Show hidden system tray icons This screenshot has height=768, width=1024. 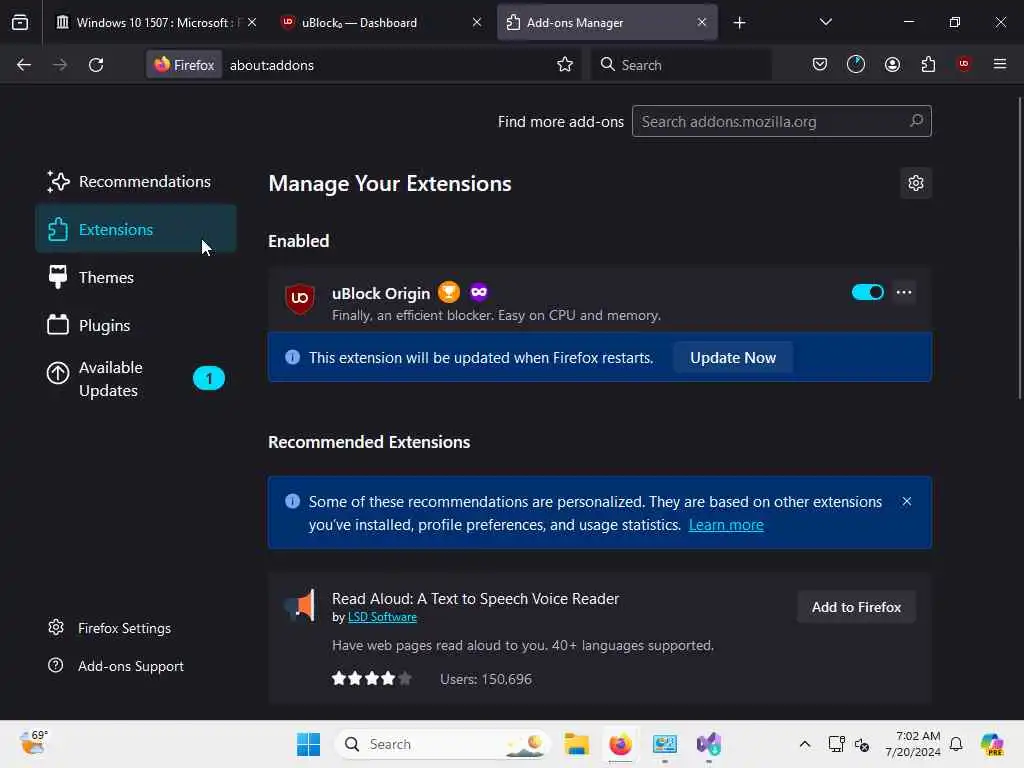[805, 744]
